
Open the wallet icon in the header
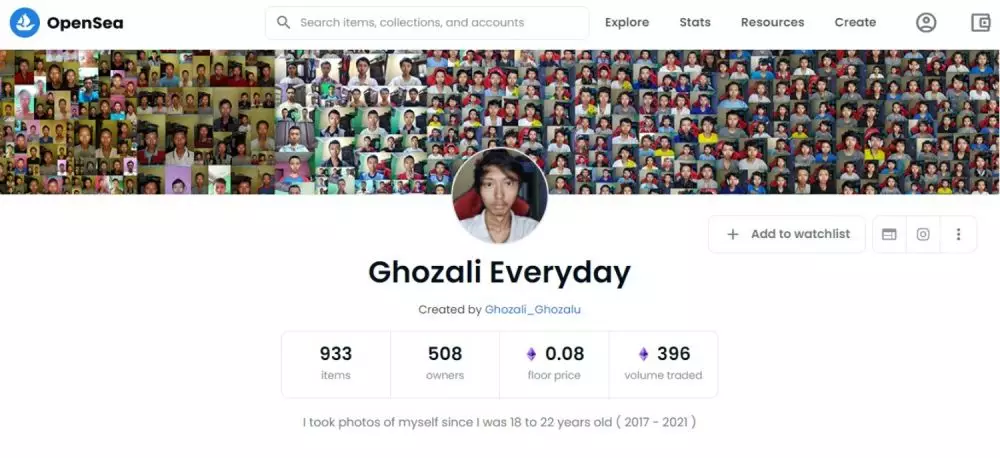coord(980,23)
